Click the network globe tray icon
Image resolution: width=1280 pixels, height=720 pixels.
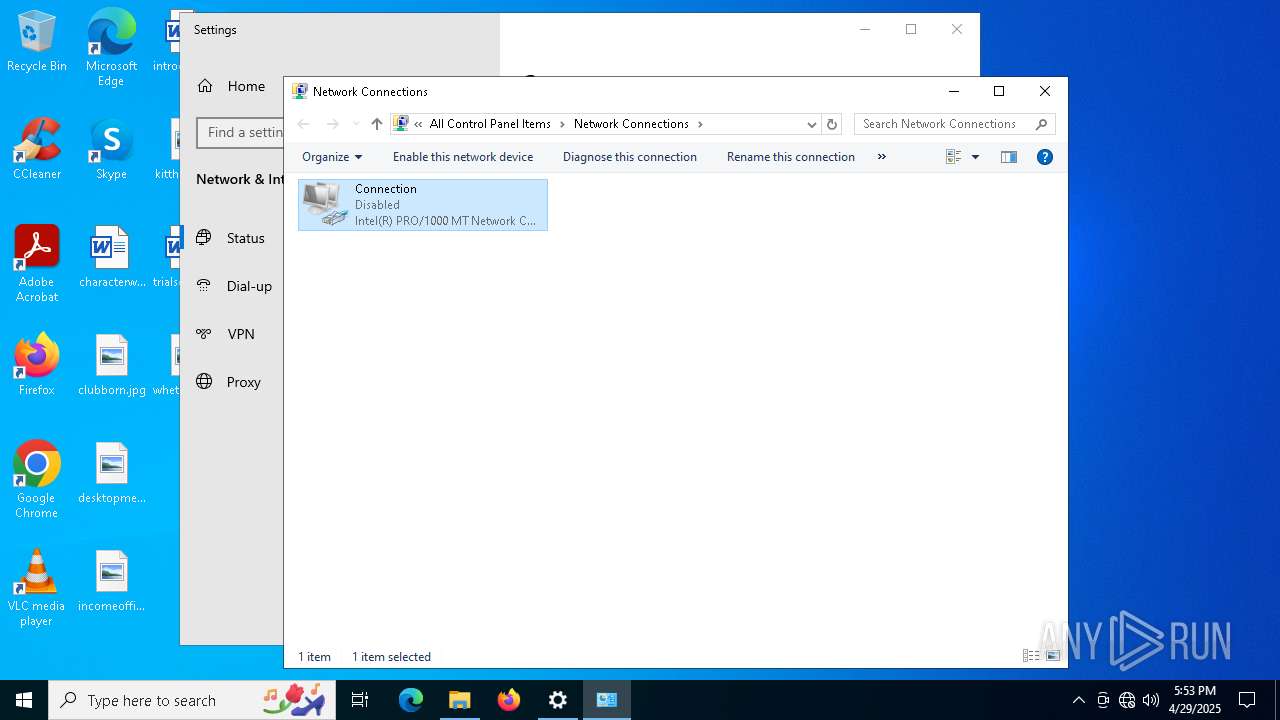click(x=1127, y=700)
